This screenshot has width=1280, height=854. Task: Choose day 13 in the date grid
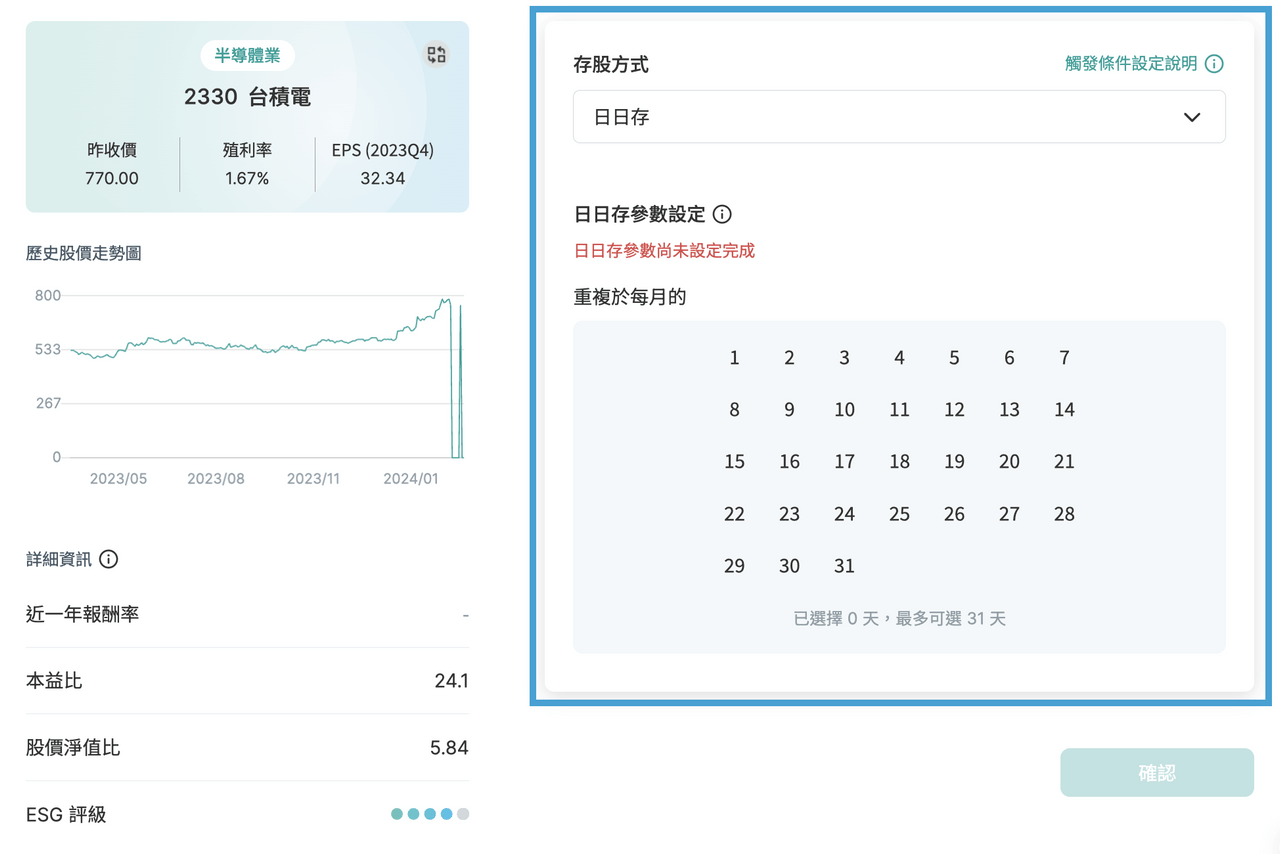coord(1010,410)
